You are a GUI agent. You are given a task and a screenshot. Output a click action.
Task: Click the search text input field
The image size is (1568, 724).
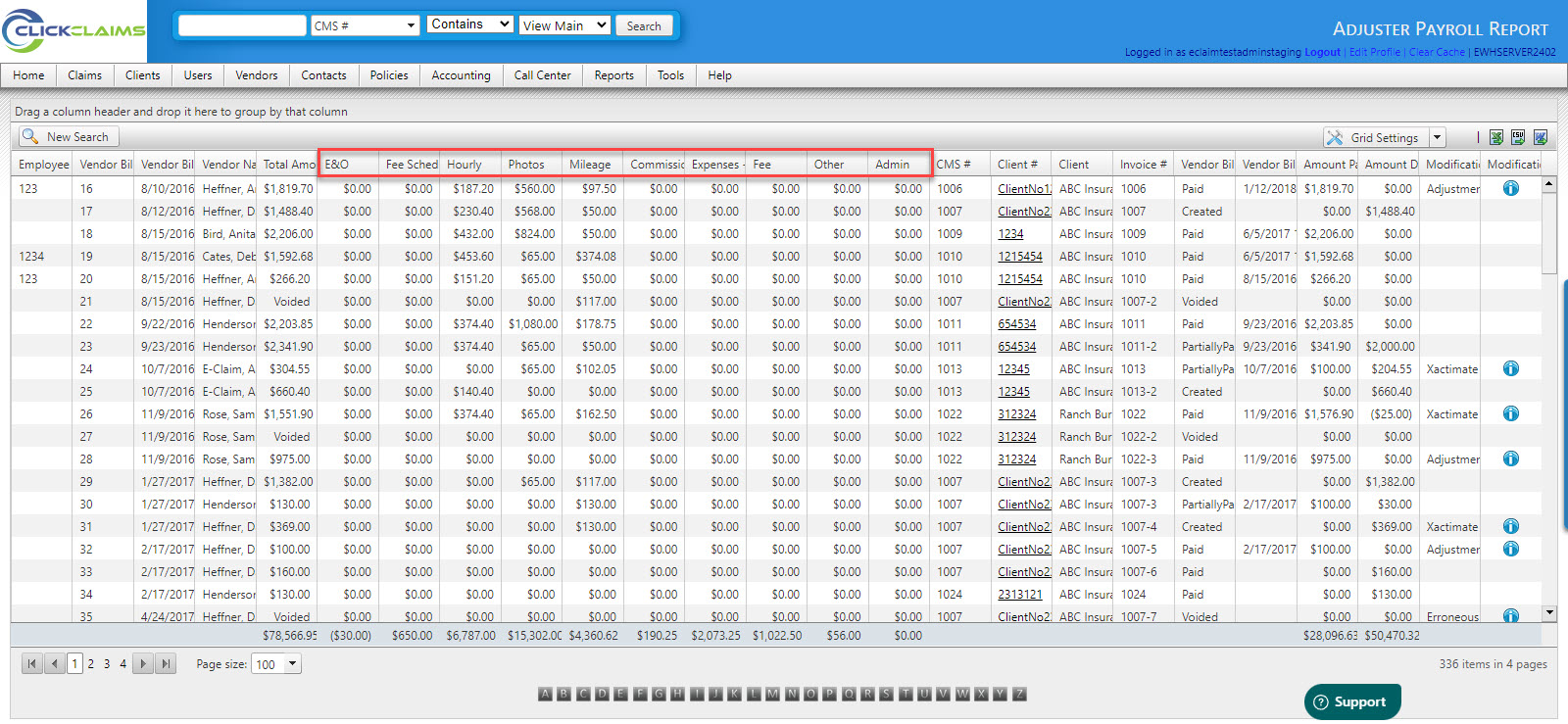[242, 25]
